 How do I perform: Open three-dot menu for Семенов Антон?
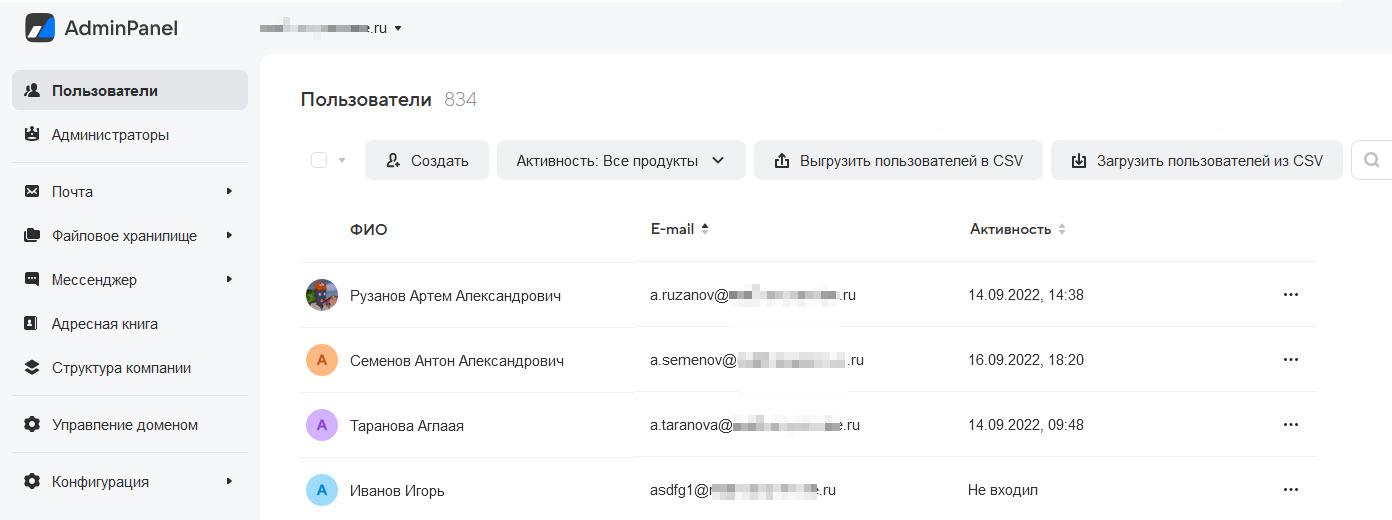[1290, 360]
